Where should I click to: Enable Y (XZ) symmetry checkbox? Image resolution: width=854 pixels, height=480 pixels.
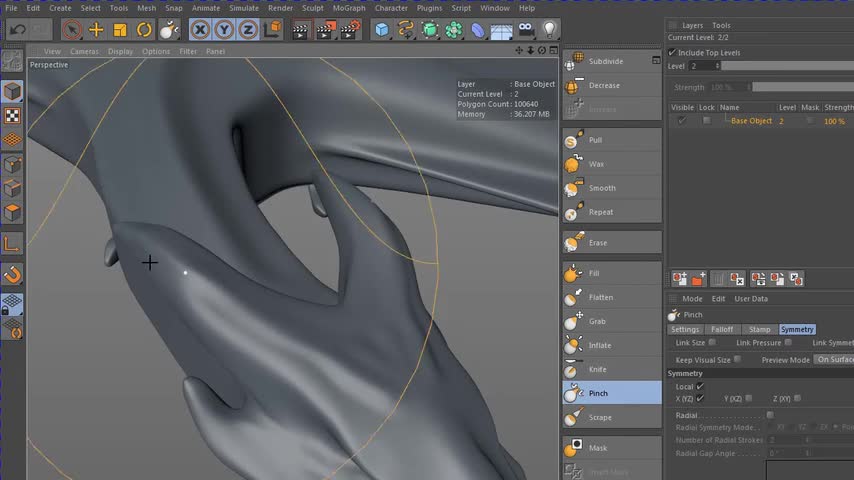[749, 398]
